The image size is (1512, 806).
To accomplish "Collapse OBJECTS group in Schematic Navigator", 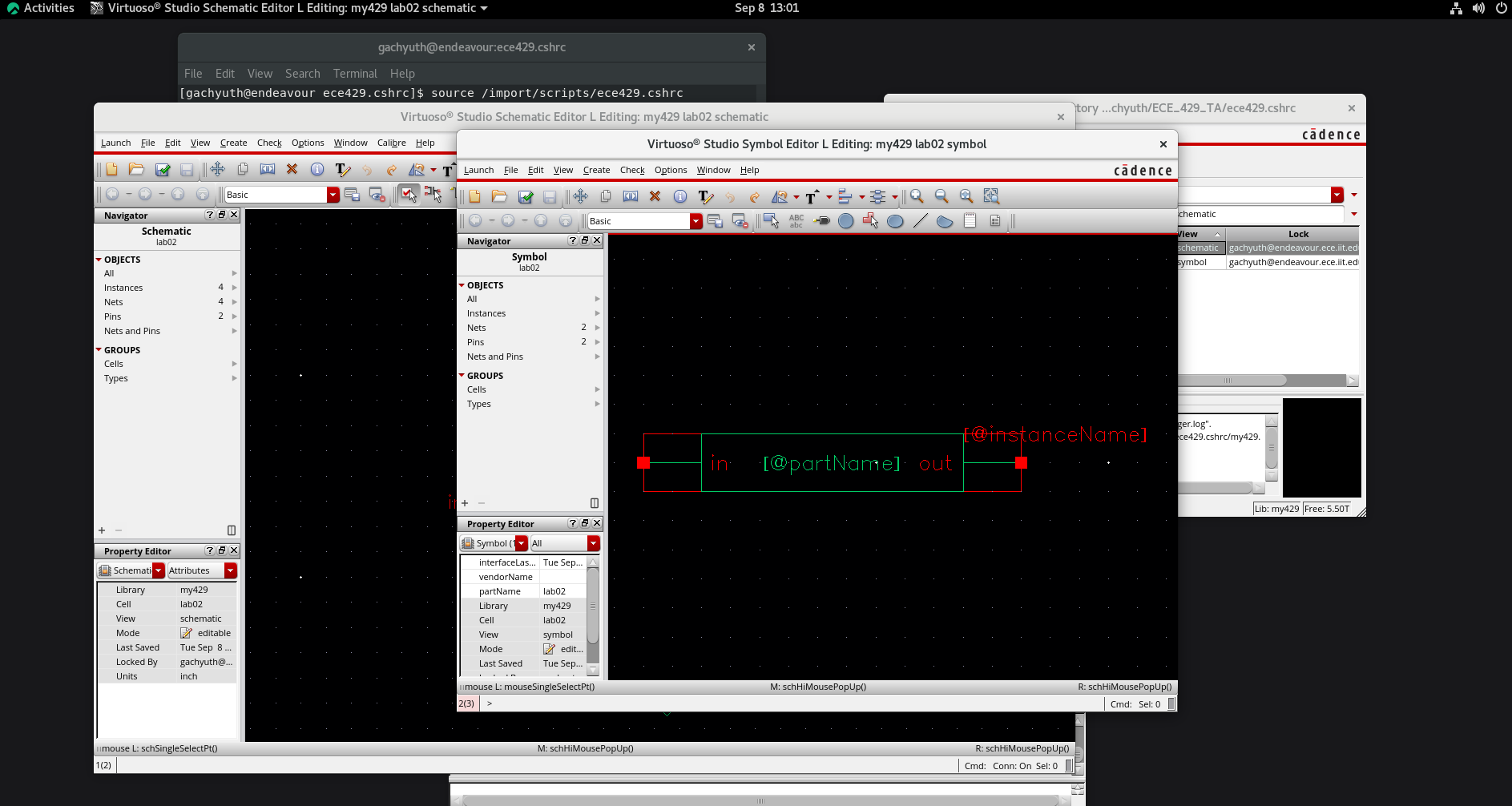I will point(99,260).
